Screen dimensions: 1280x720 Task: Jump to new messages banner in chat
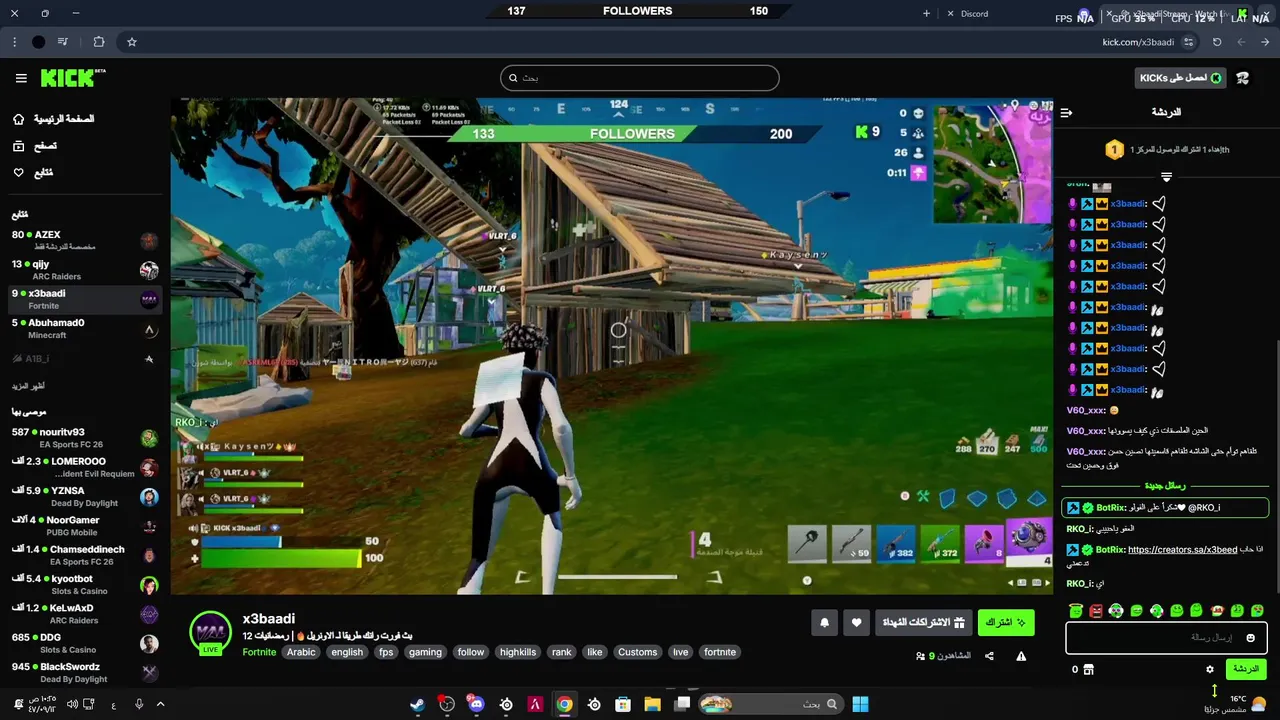[1165, 486]
